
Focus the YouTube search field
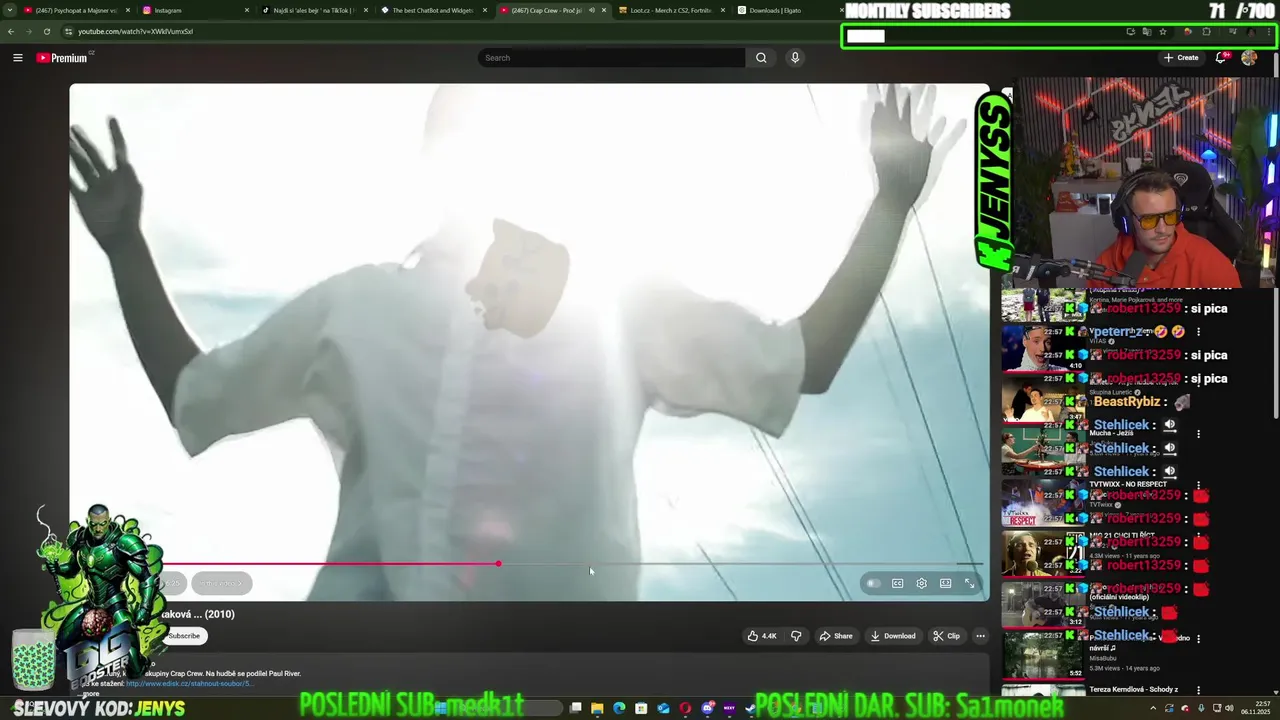pos(611,58)
